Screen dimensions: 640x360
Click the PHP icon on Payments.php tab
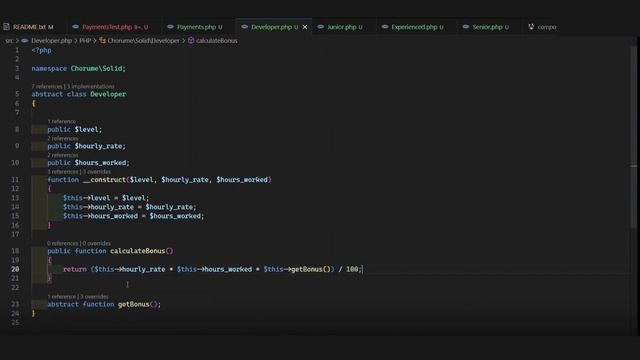[x=170, y=27]
